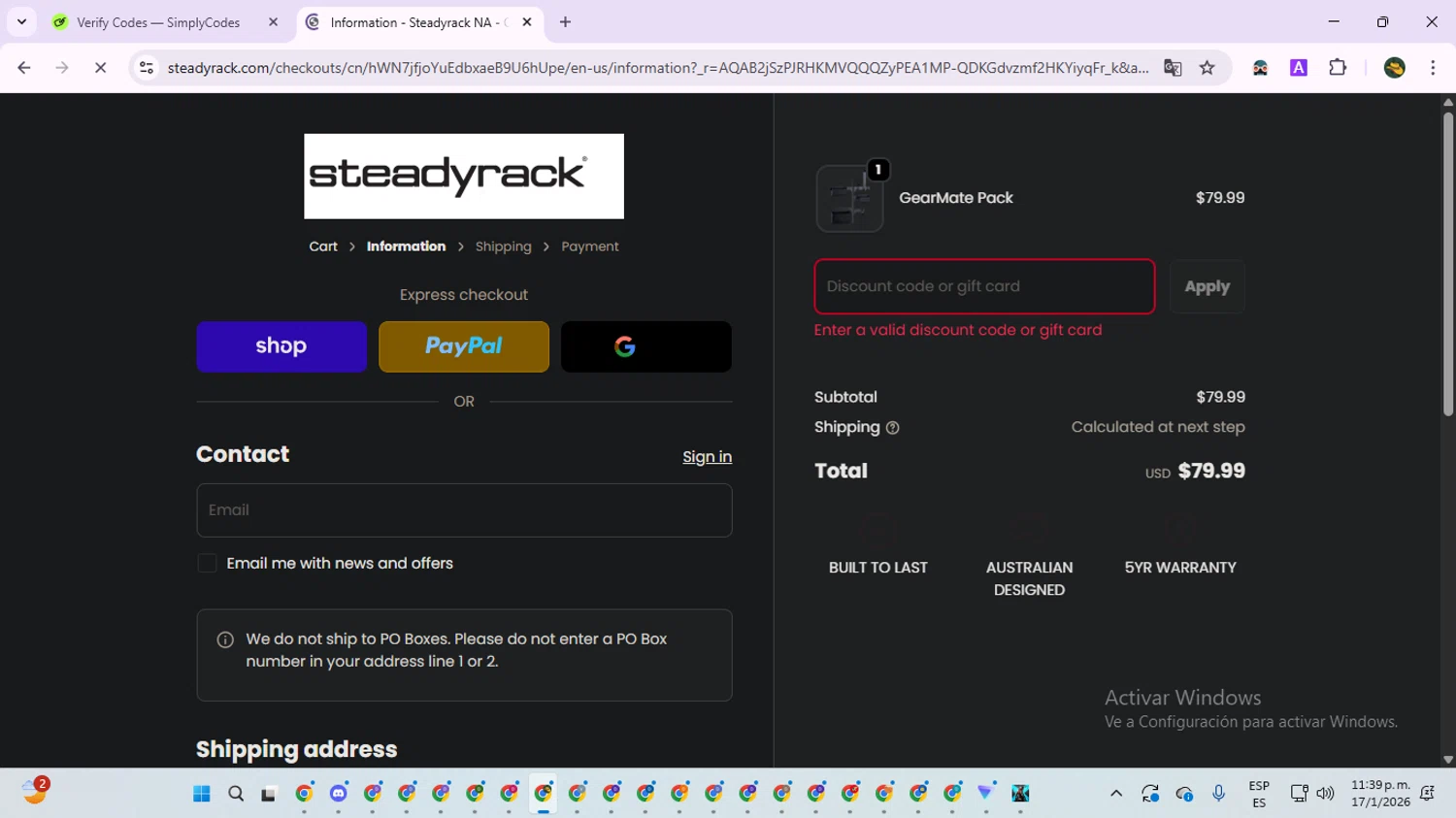Click the scrollbar down arrow
1456x818 pixels.
pyautogui.click(x=1447, y=760)
